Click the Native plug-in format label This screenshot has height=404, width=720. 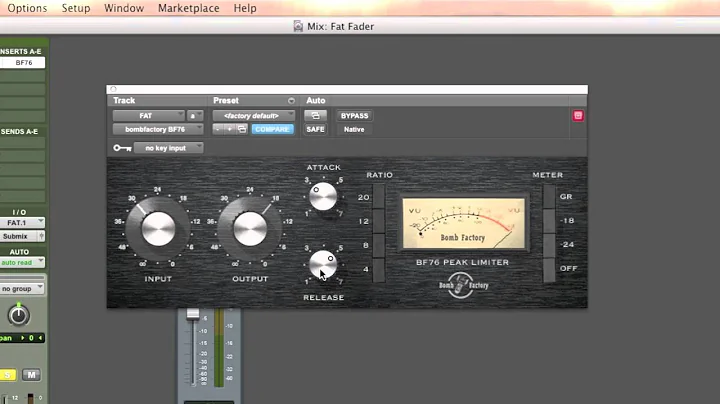(354, 129)
